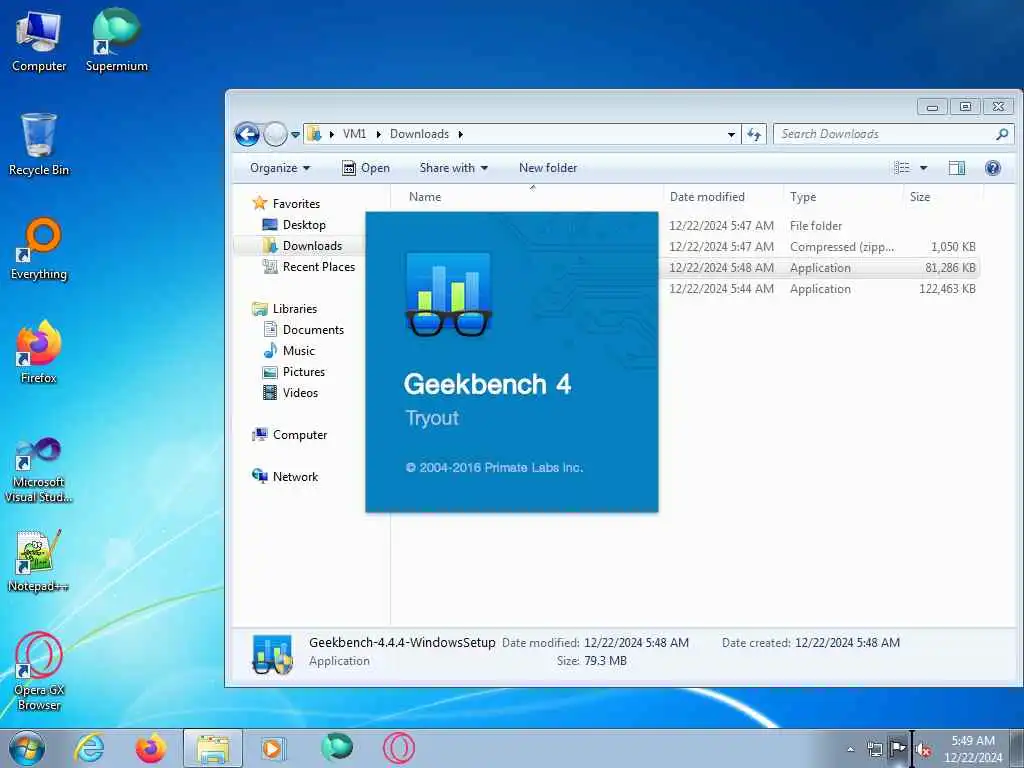Refresh the Downloads folder view

coord(754,135)
